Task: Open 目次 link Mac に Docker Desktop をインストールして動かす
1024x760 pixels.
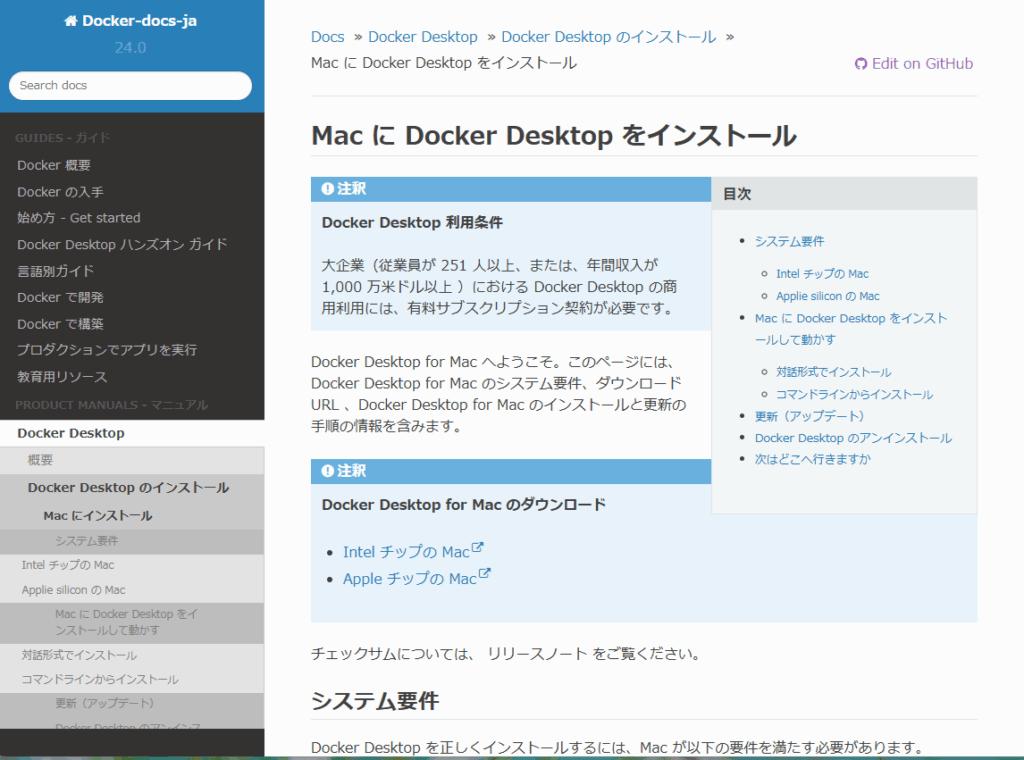Action: pyautogui.click(x=851, y=329)
